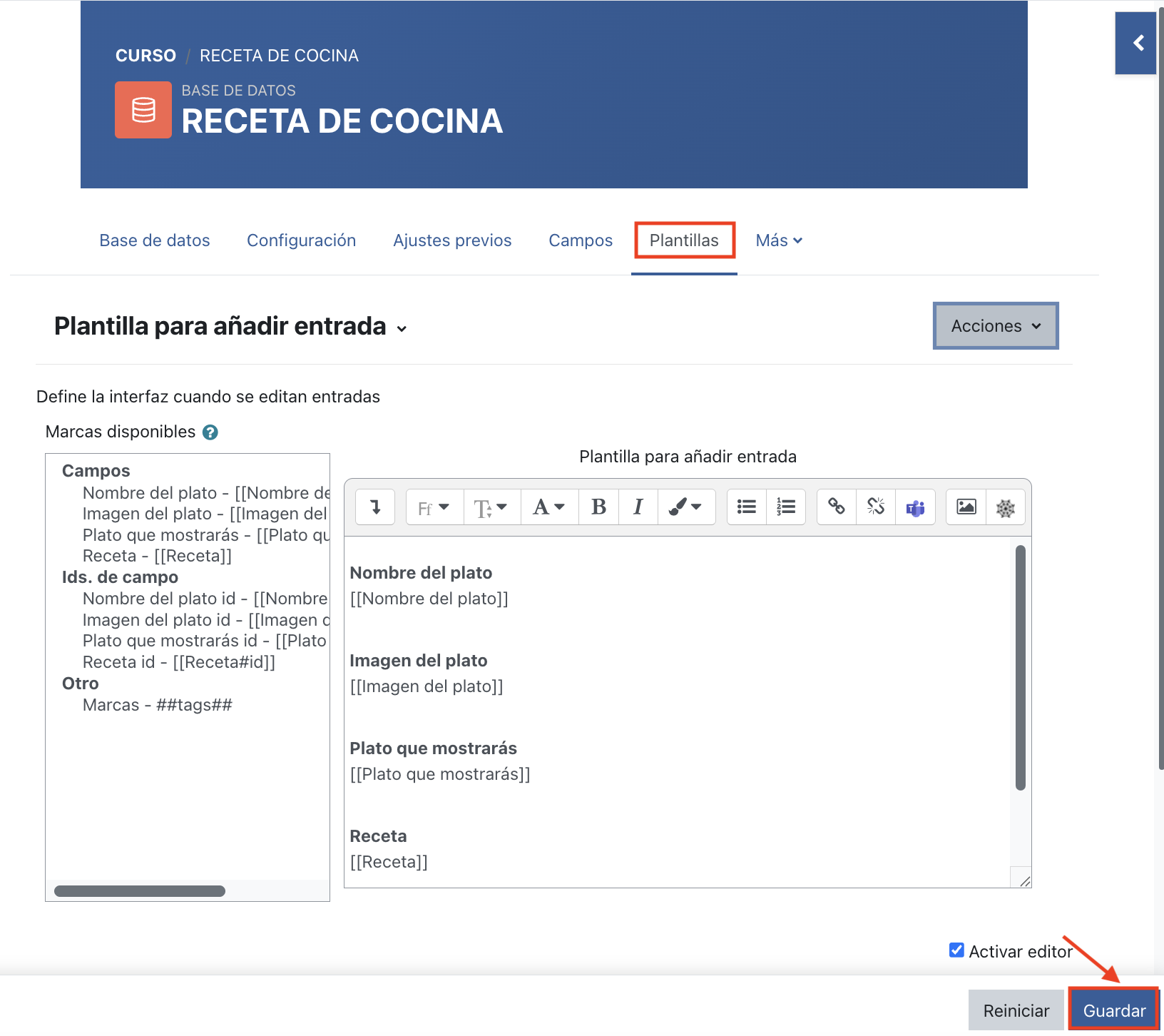Collapse the side drawer chevron button
This screenshot has height=1036, width=1164.
(x=1136, y=43)
